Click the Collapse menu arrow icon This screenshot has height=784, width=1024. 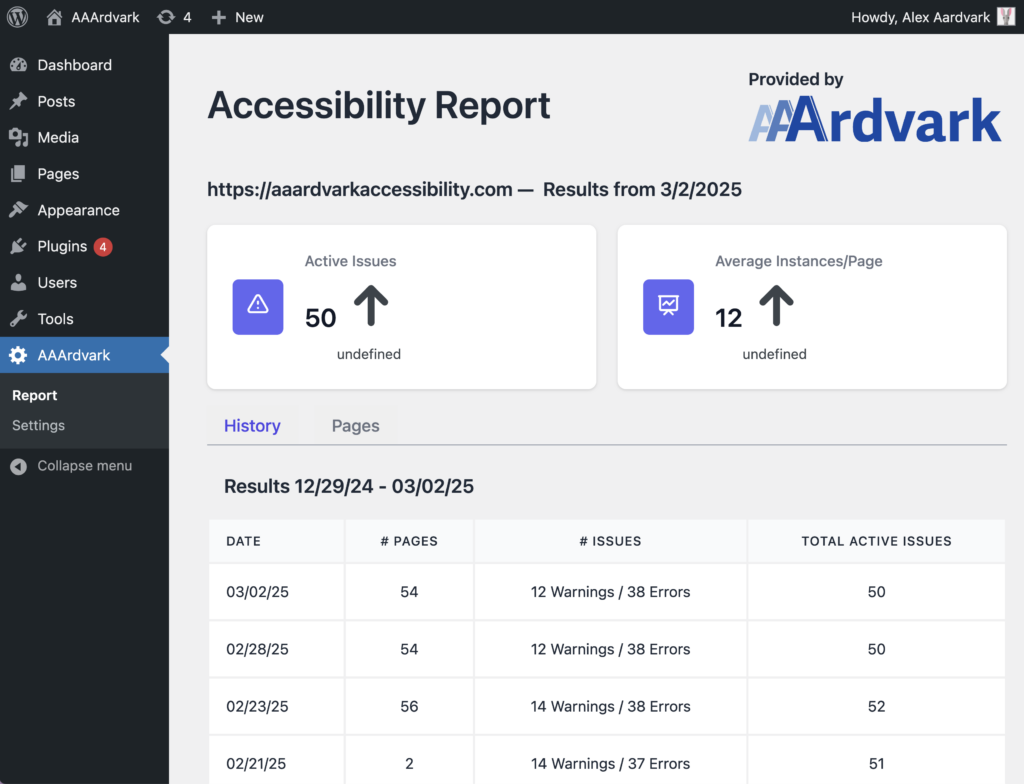coord(18,466)
